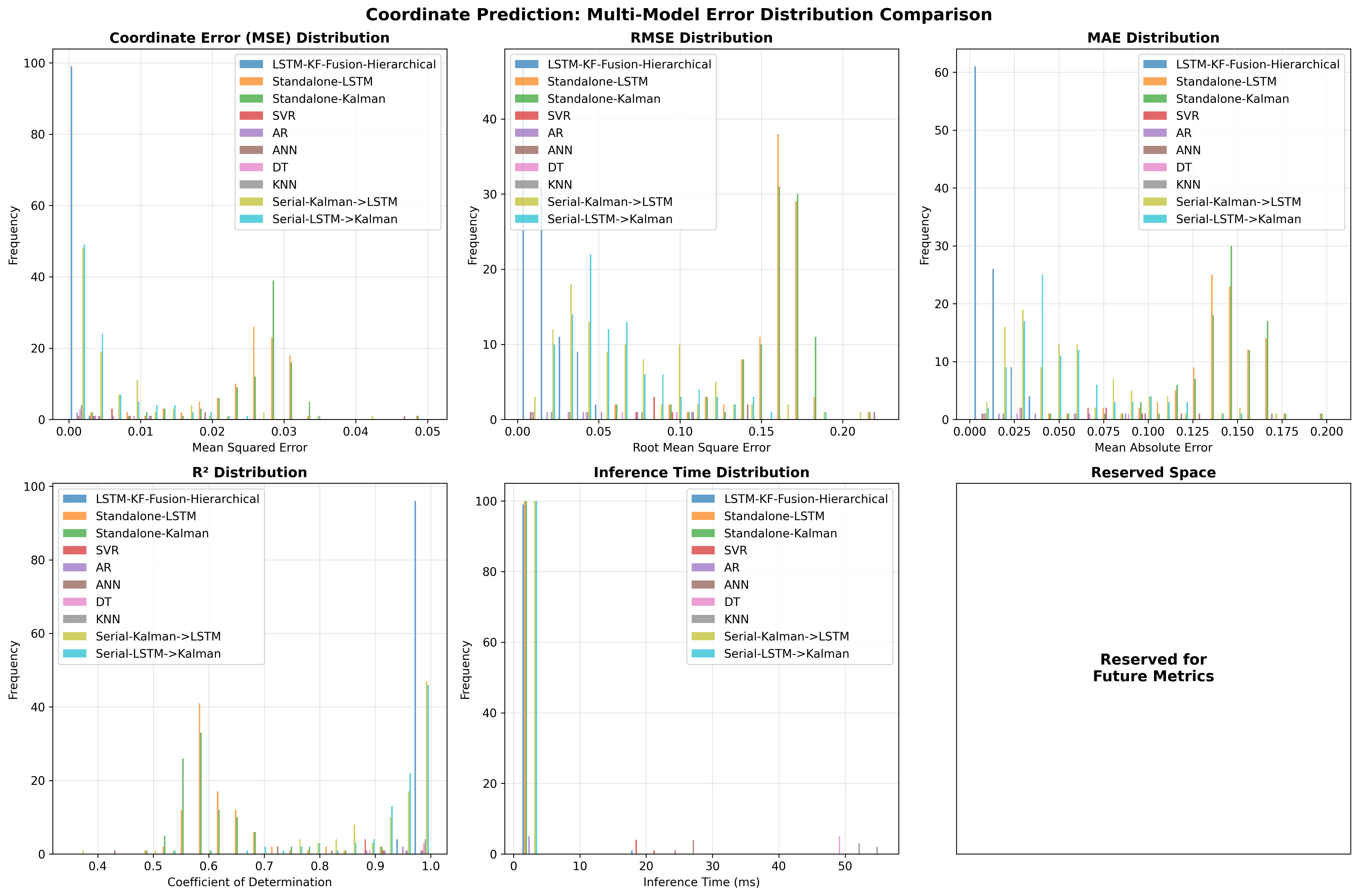The height and width of the screenshot is (896, 1358).
Task: Click the MAE Distribution subplot title
Action: pos(1153,38)
